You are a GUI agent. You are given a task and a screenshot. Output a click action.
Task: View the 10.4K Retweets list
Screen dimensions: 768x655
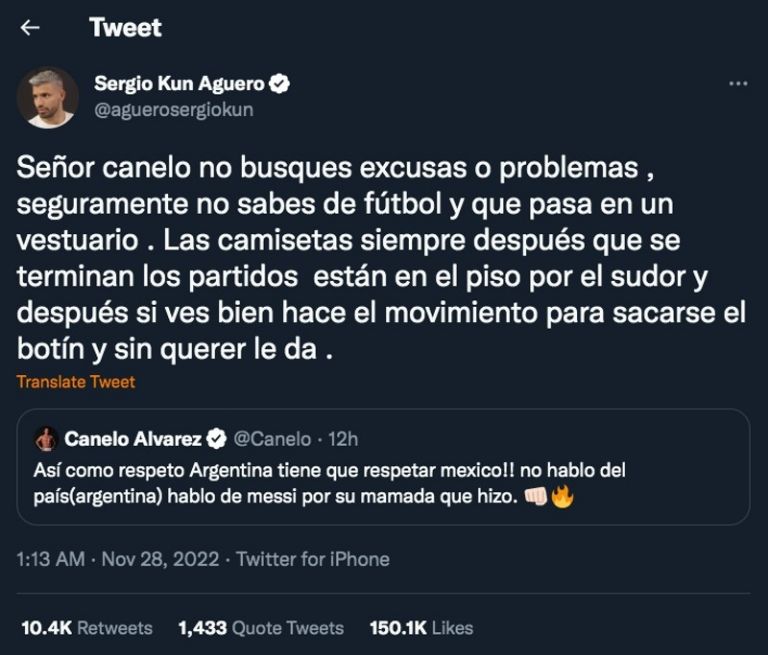[87, 628]
